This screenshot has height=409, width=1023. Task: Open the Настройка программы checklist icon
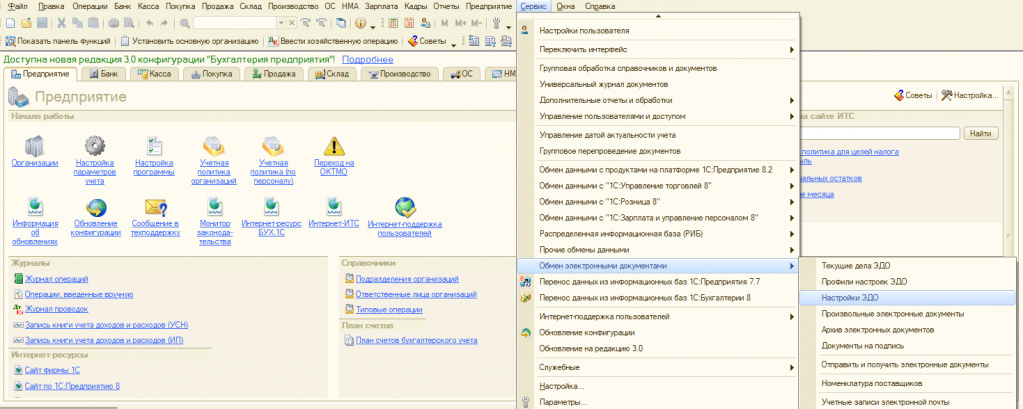pos(155,145)
